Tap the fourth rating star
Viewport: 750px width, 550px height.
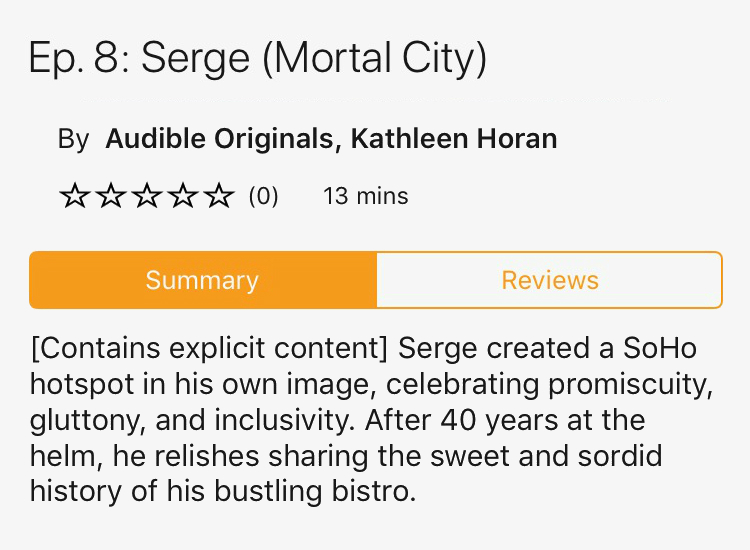(x=182, y=197)
